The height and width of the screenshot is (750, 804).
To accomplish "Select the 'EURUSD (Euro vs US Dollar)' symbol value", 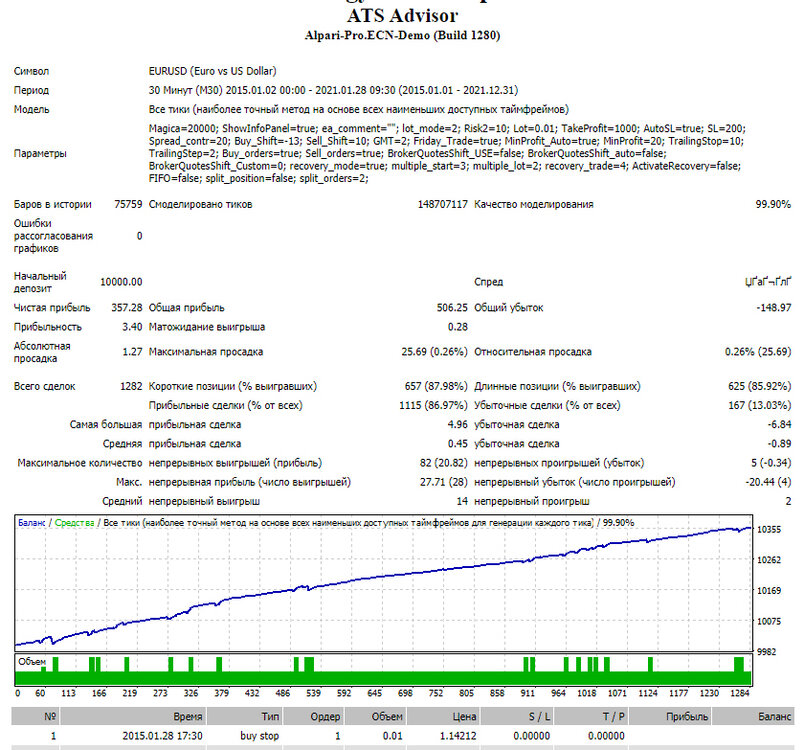I will point(212,71).
